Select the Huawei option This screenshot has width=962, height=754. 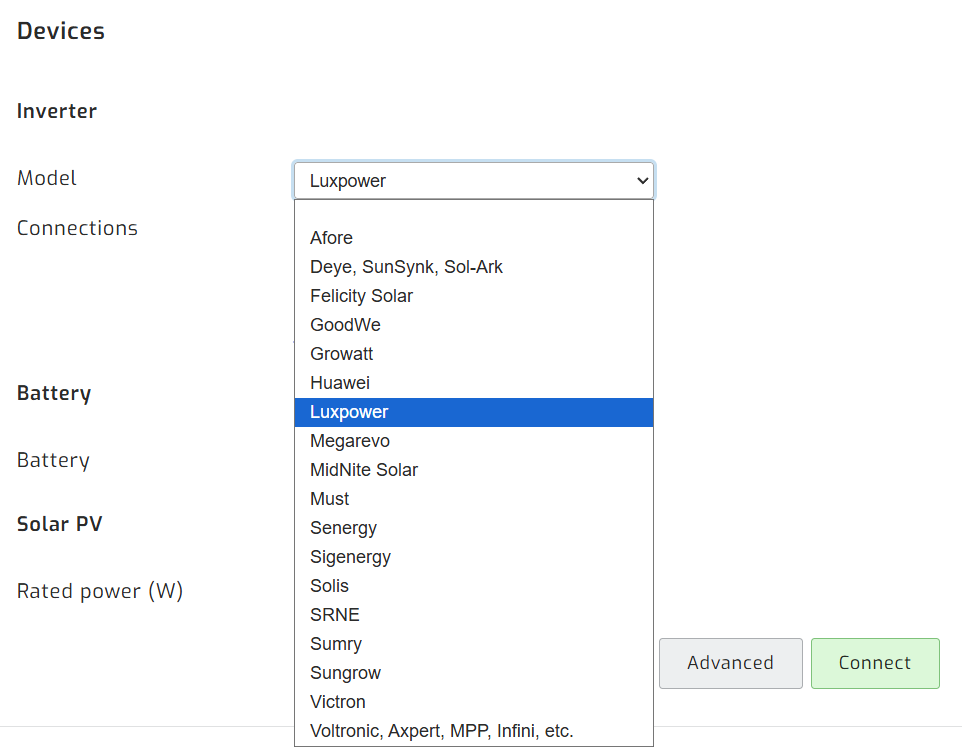tap(340, 383)
